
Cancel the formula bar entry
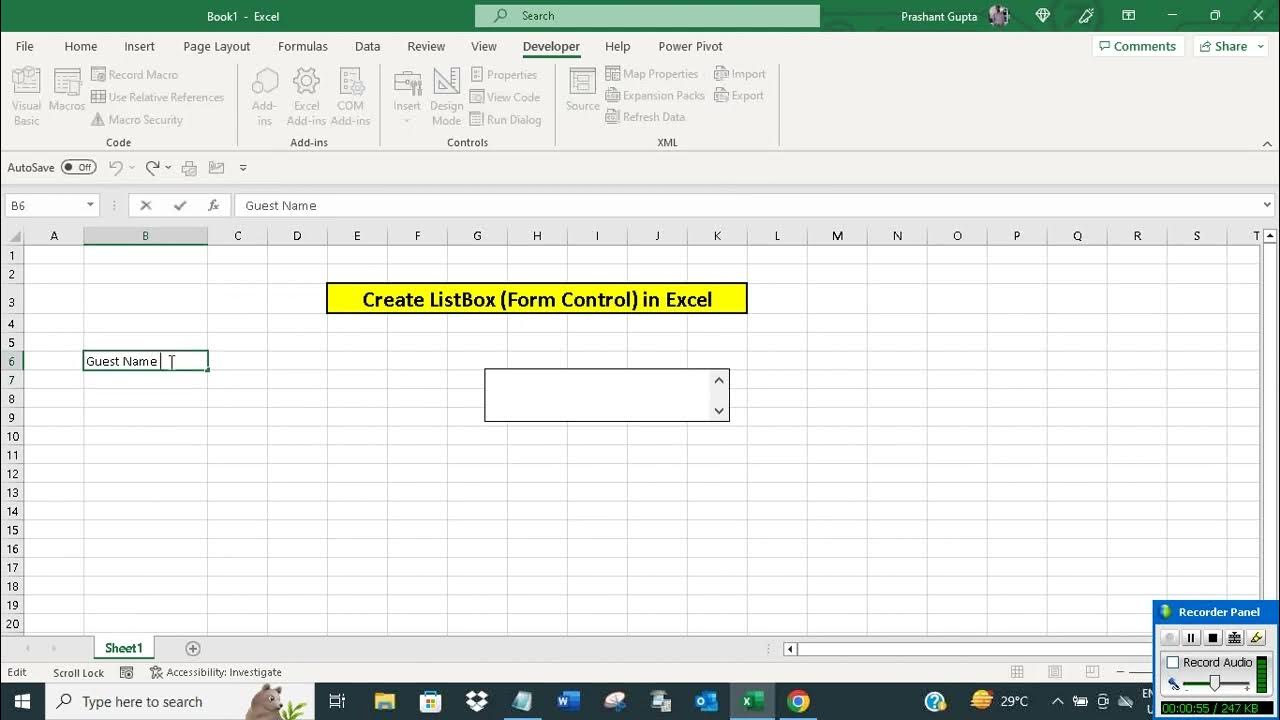(146, 205)
